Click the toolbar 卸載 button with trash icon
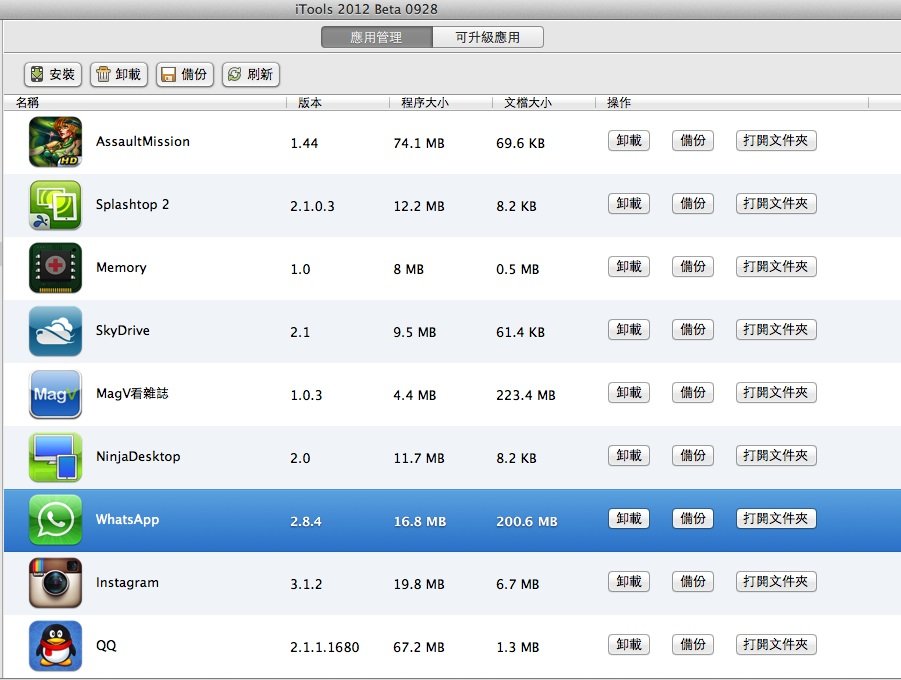Image resolution: width=901 pixels, height=680 pixels. (x=118, y=75)
